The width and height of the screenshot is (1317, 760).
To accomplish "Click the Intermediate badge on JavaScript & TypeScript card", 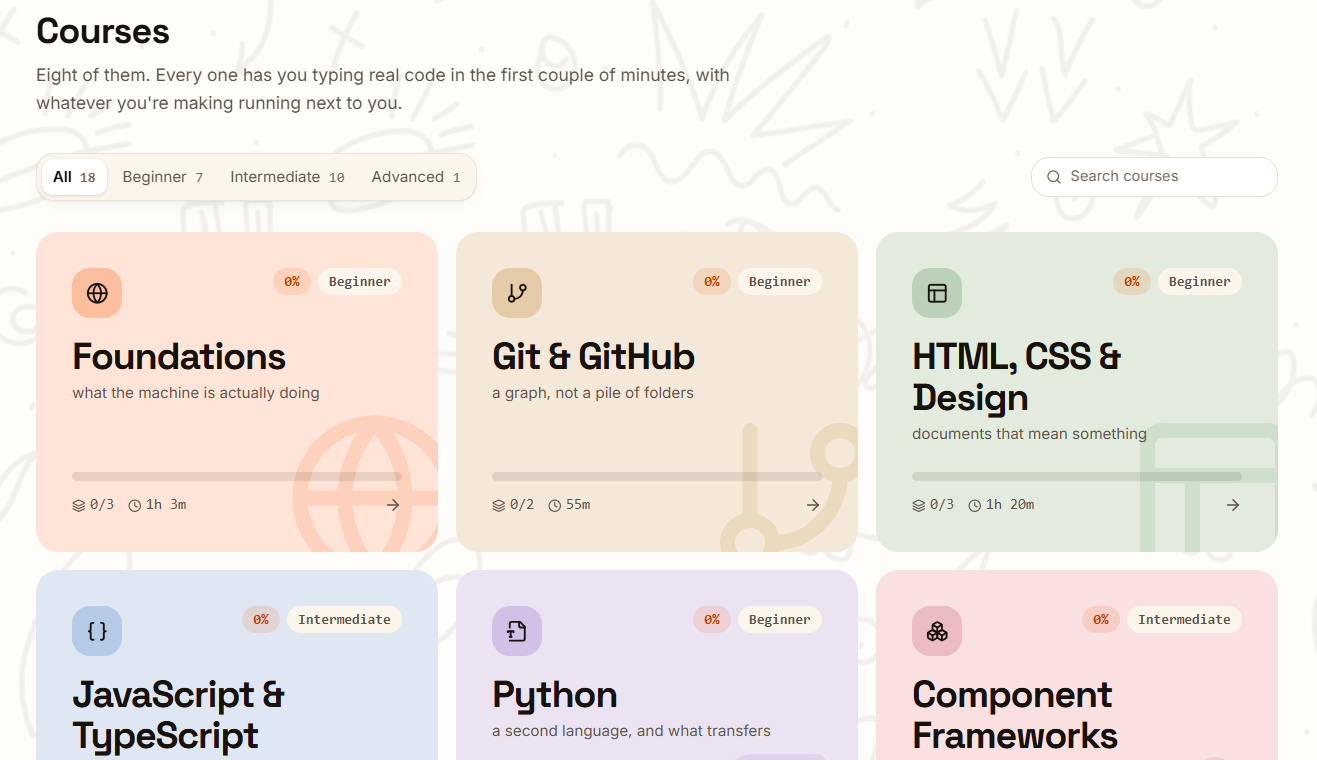I will (x=344, y=620).
